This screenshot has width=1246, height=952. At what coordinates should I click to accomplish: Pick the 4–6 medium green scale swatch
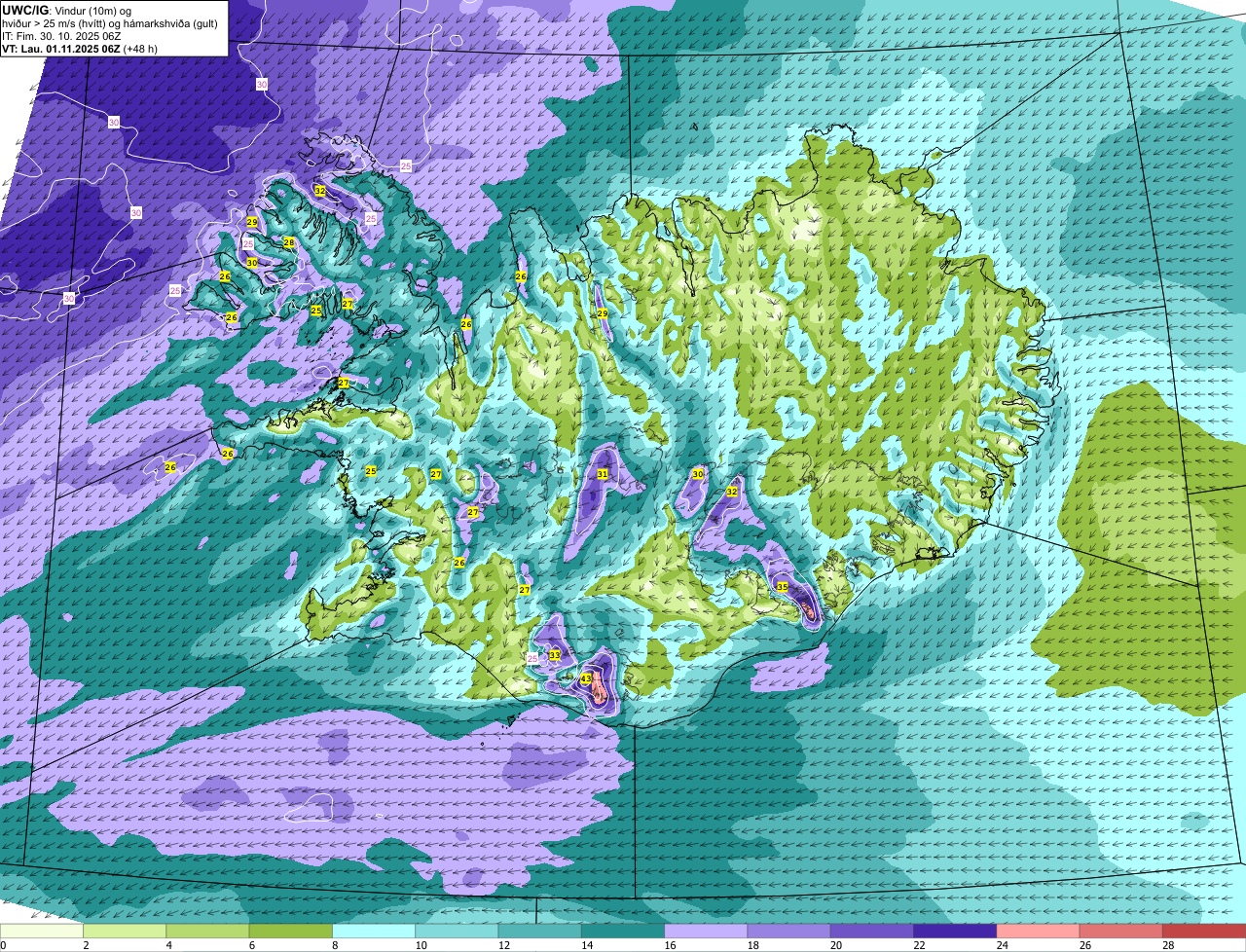click(207, 931)
